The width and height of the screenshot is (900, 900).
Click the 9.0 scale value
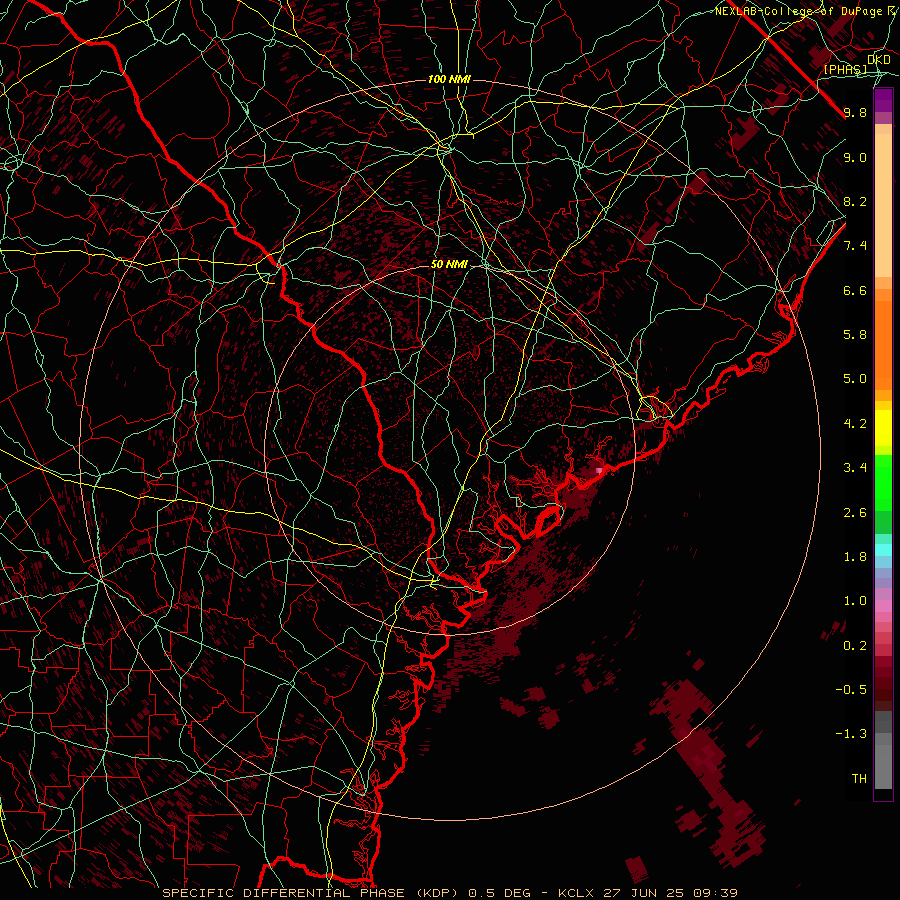[855, 157]
